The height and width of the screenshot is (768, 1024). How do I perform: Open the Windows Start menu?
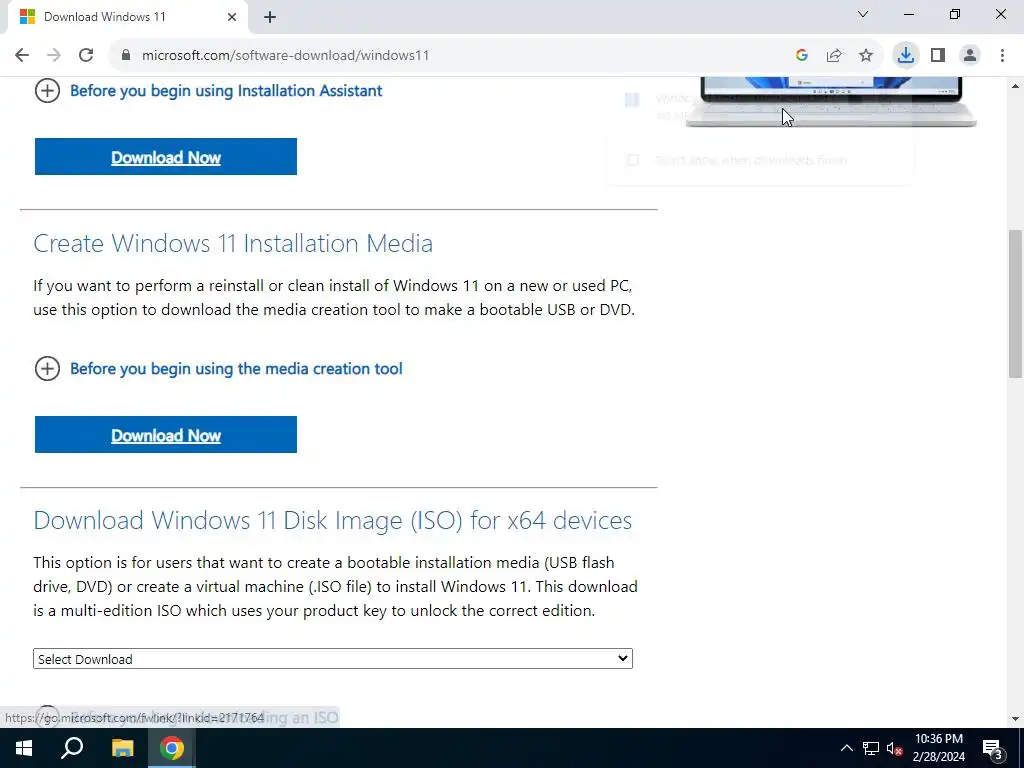(x=24, y=748)
